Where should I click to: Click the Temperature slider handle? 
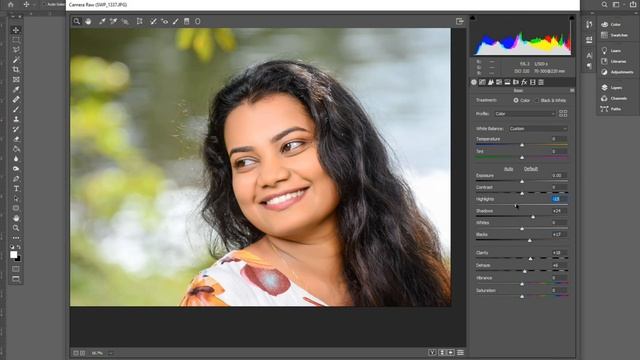(522, 145)
